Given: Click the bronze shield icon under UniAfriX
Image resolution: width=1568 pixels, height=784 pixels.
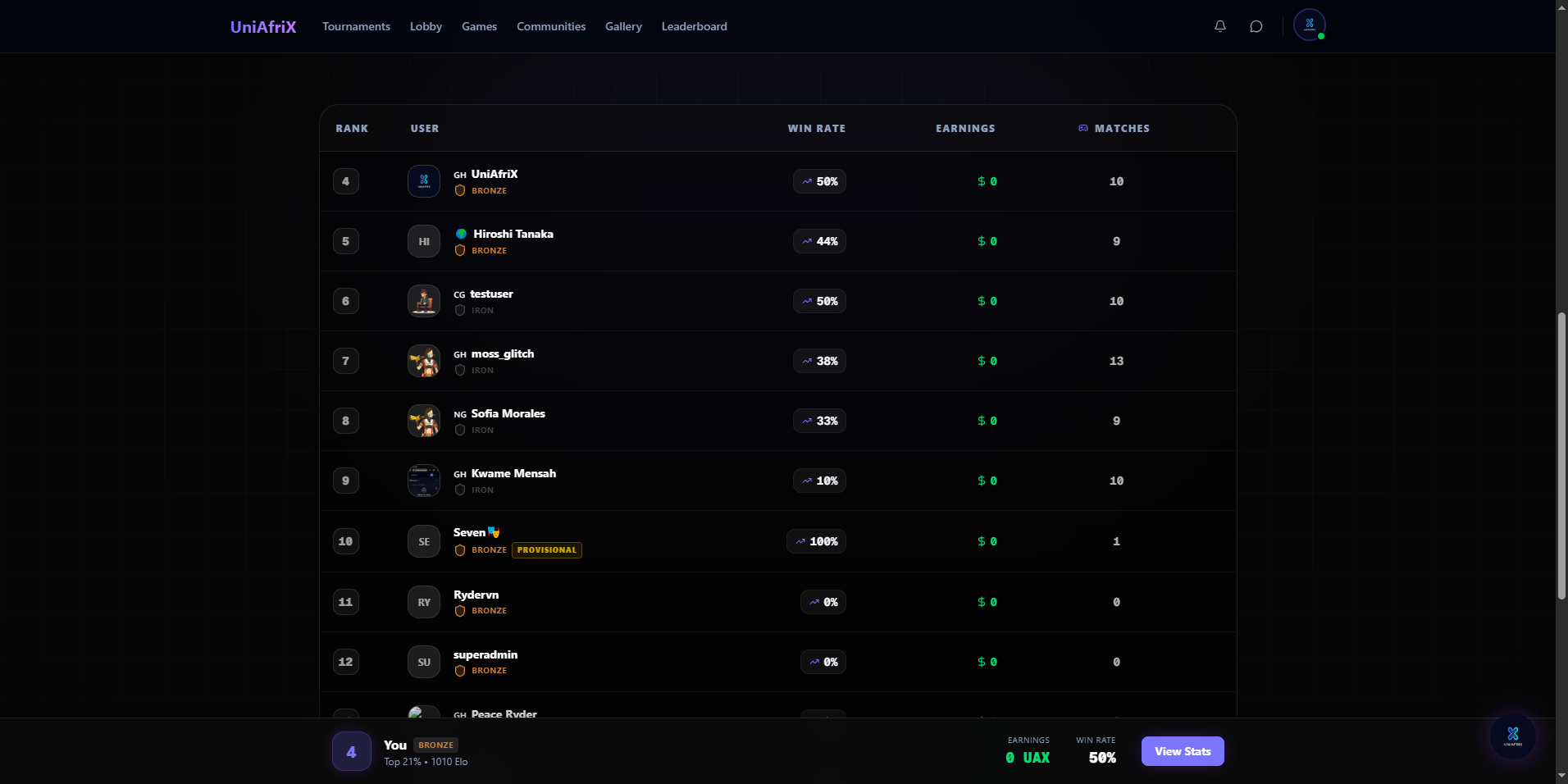Looking at the screenshot, I should pyautogui.click(x=460, y=190).
